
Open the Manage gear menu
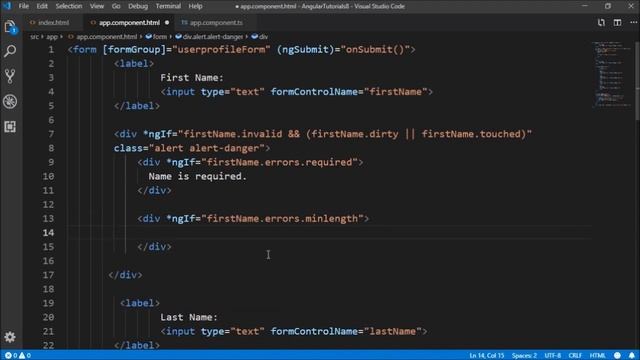point(10,337)
